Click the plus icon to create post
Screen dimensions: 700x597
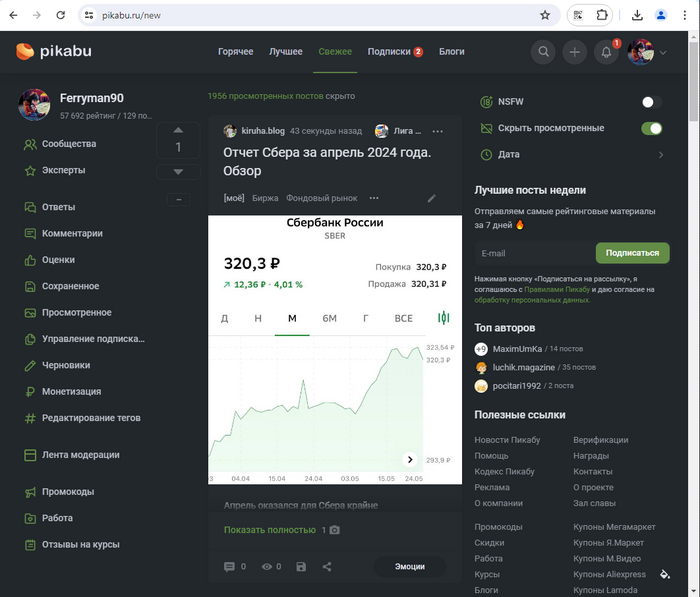coord(574,52)
